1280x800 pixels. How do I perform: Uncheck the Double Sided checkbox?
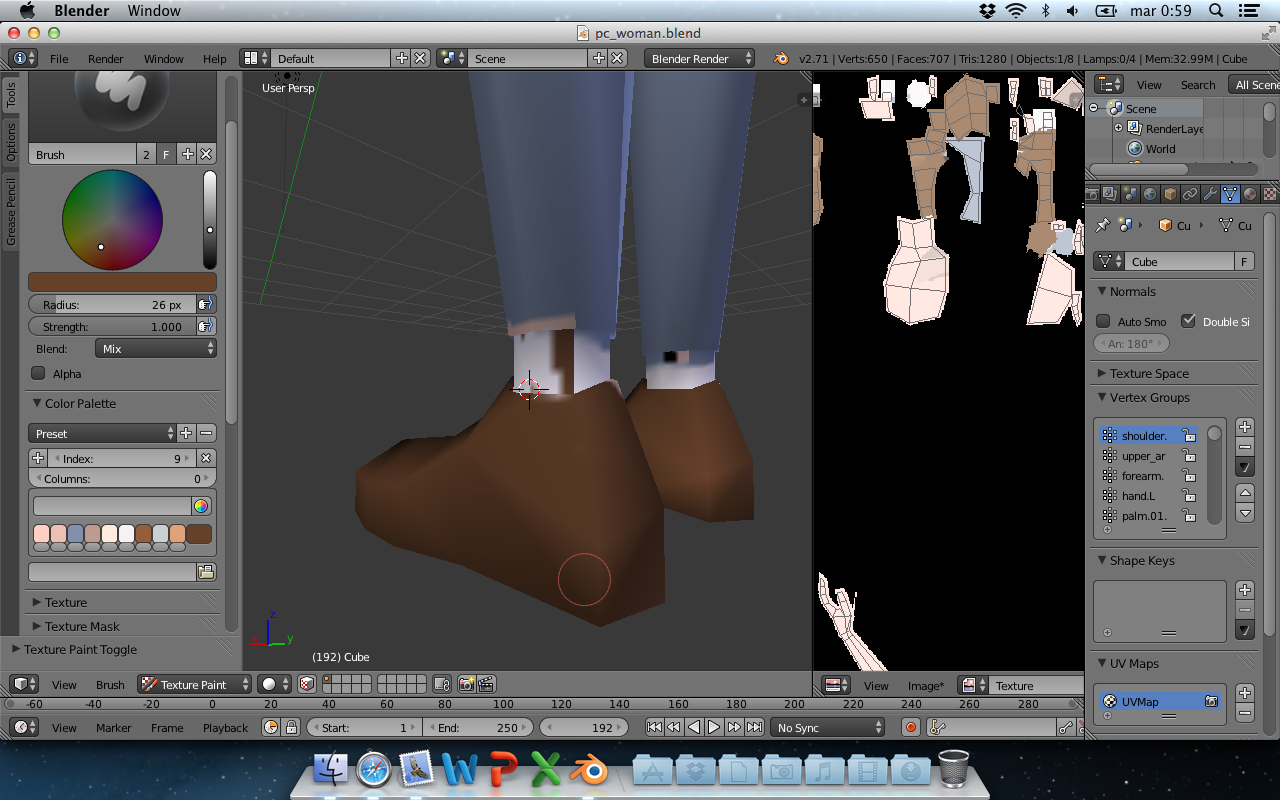[1188, 321]
